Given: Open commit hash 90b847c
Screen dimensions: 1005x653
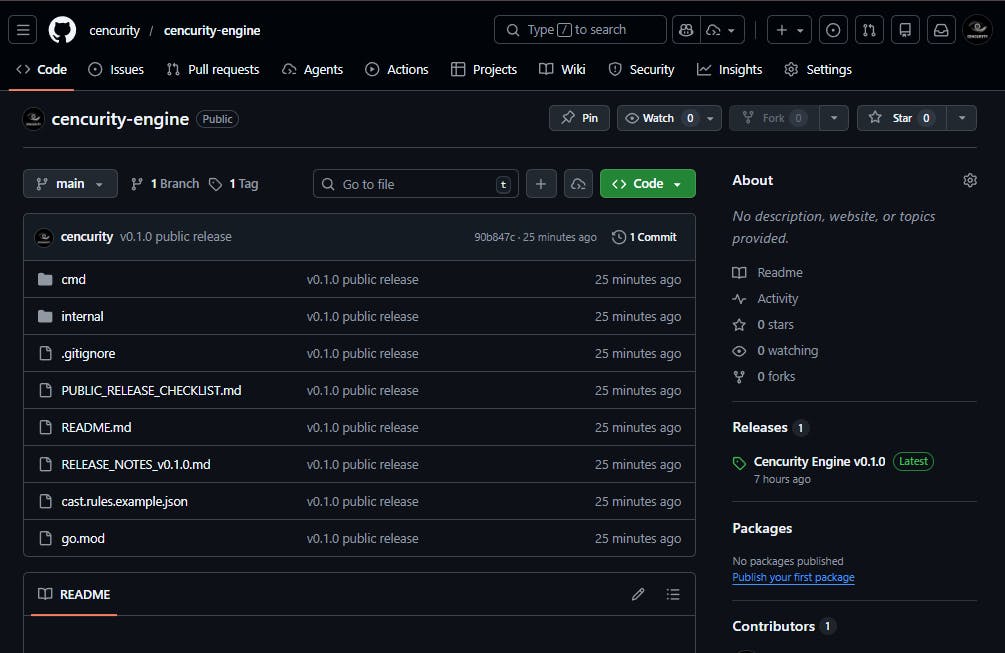Looking at the screenshot, I should pyautogui.click(x=494, y=237).
